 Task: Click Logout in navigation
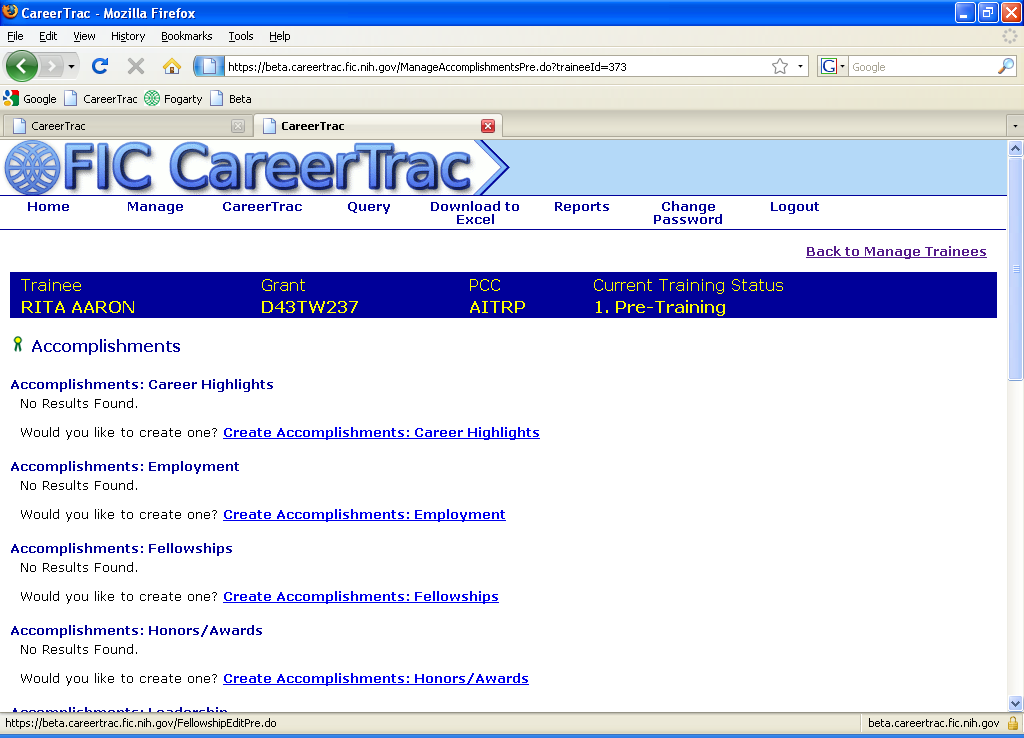click(x=794, y=206)
